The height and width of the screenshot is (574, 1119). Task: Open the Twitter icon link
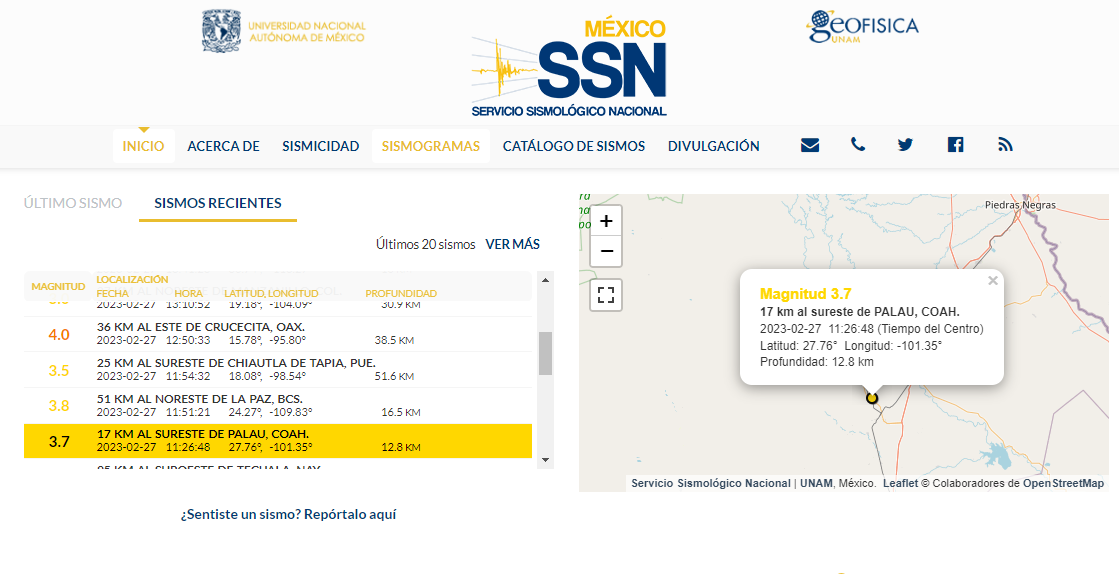906,145
